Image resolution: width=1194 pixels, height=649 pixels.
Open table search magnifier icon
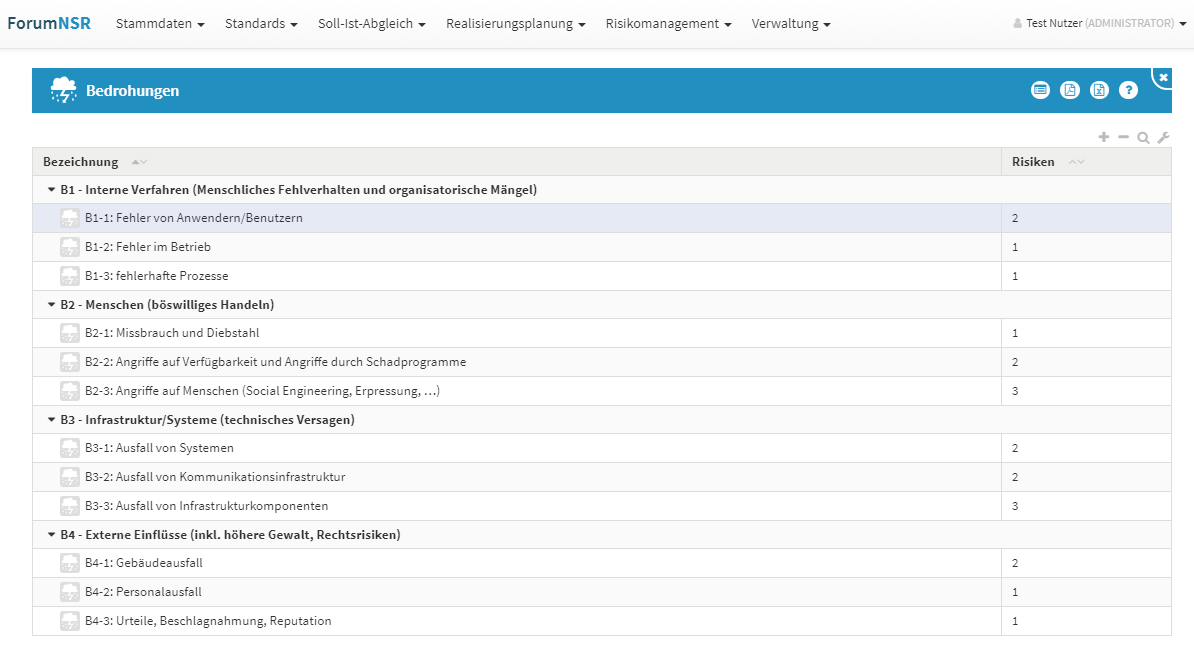[1143, 138]
